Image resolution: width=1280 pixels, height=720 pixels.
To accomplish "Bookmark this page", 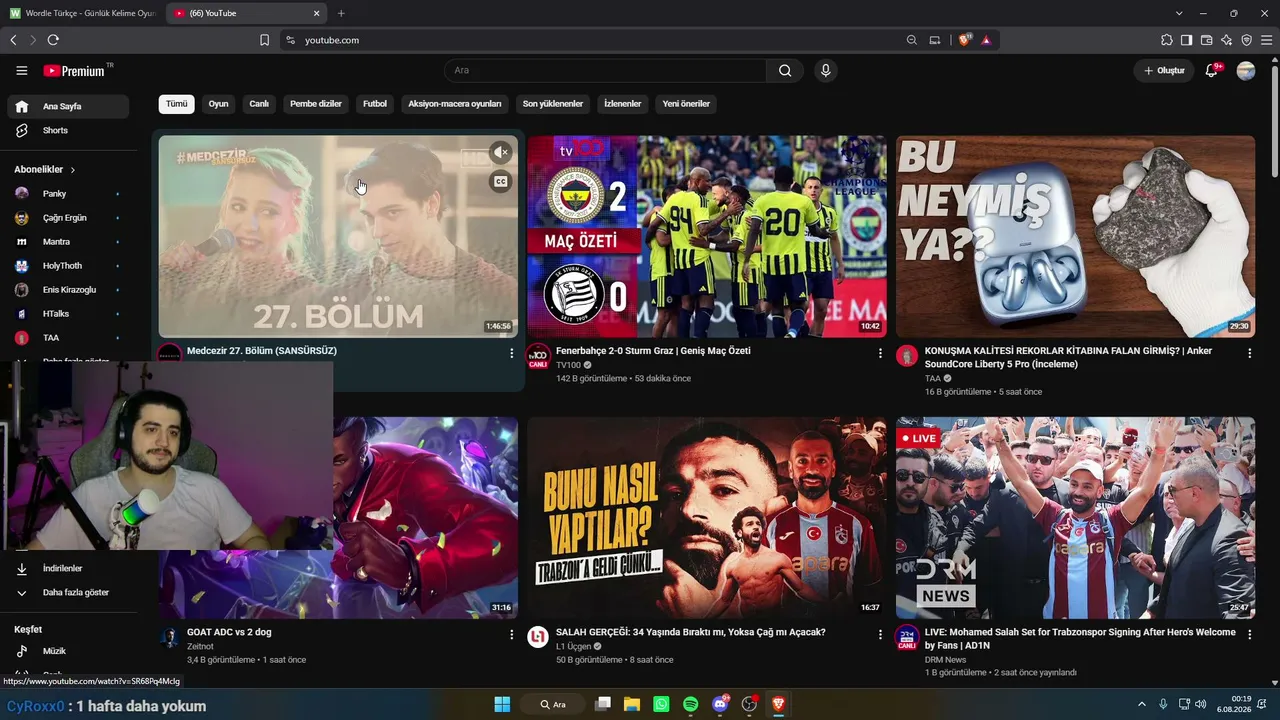I will 264,40.
